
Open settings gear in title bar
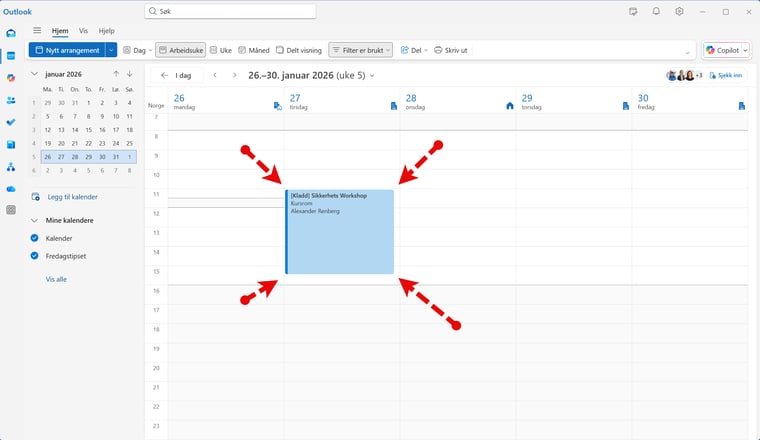(679, 11)
